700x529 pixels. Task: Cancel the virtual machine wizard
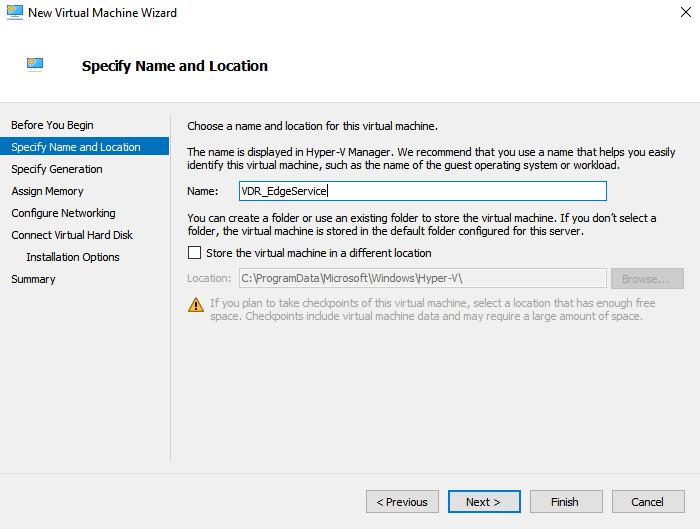[x=648, y=502]
